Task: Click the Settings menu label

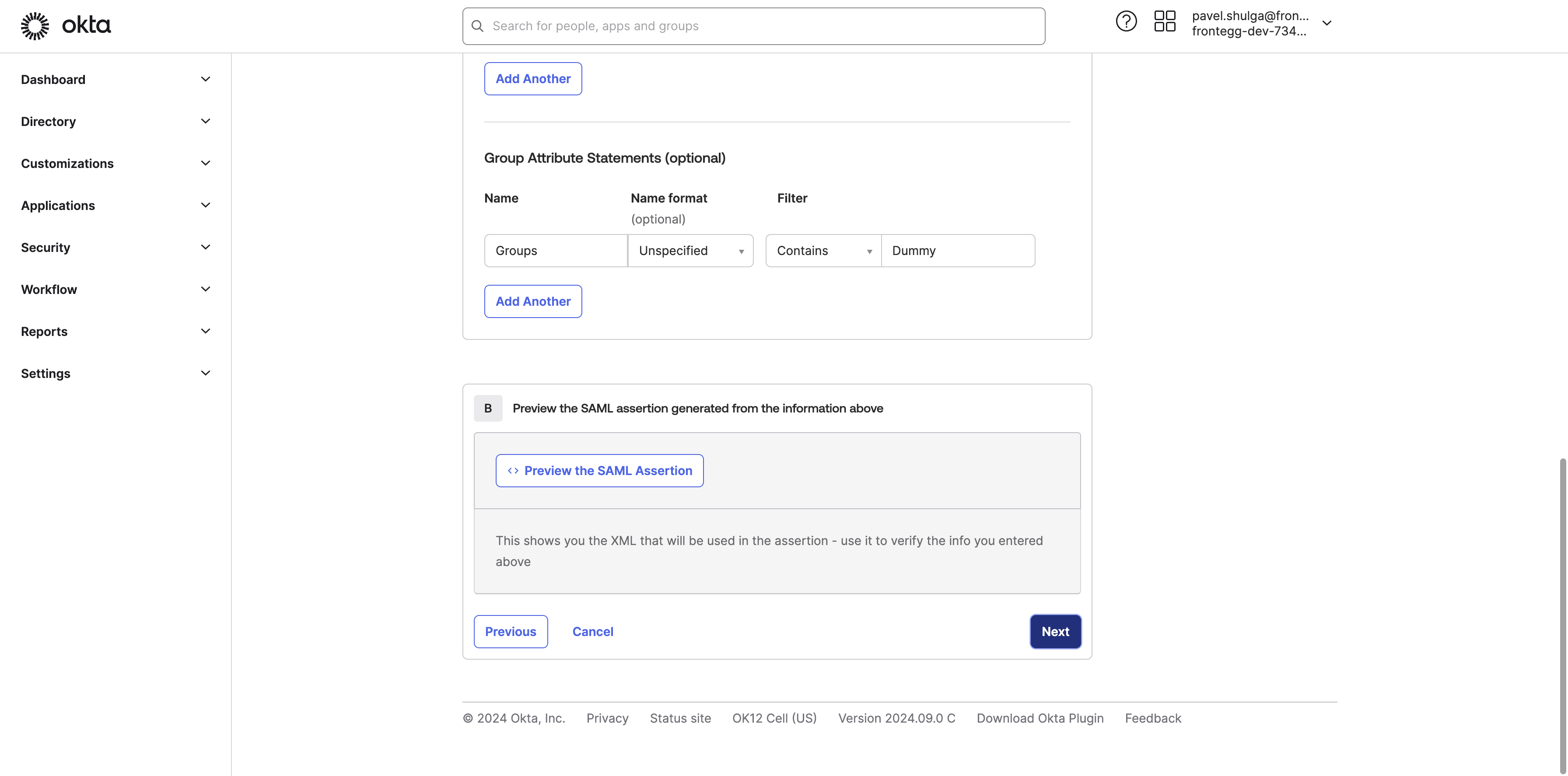Action: tap(45, 374)
